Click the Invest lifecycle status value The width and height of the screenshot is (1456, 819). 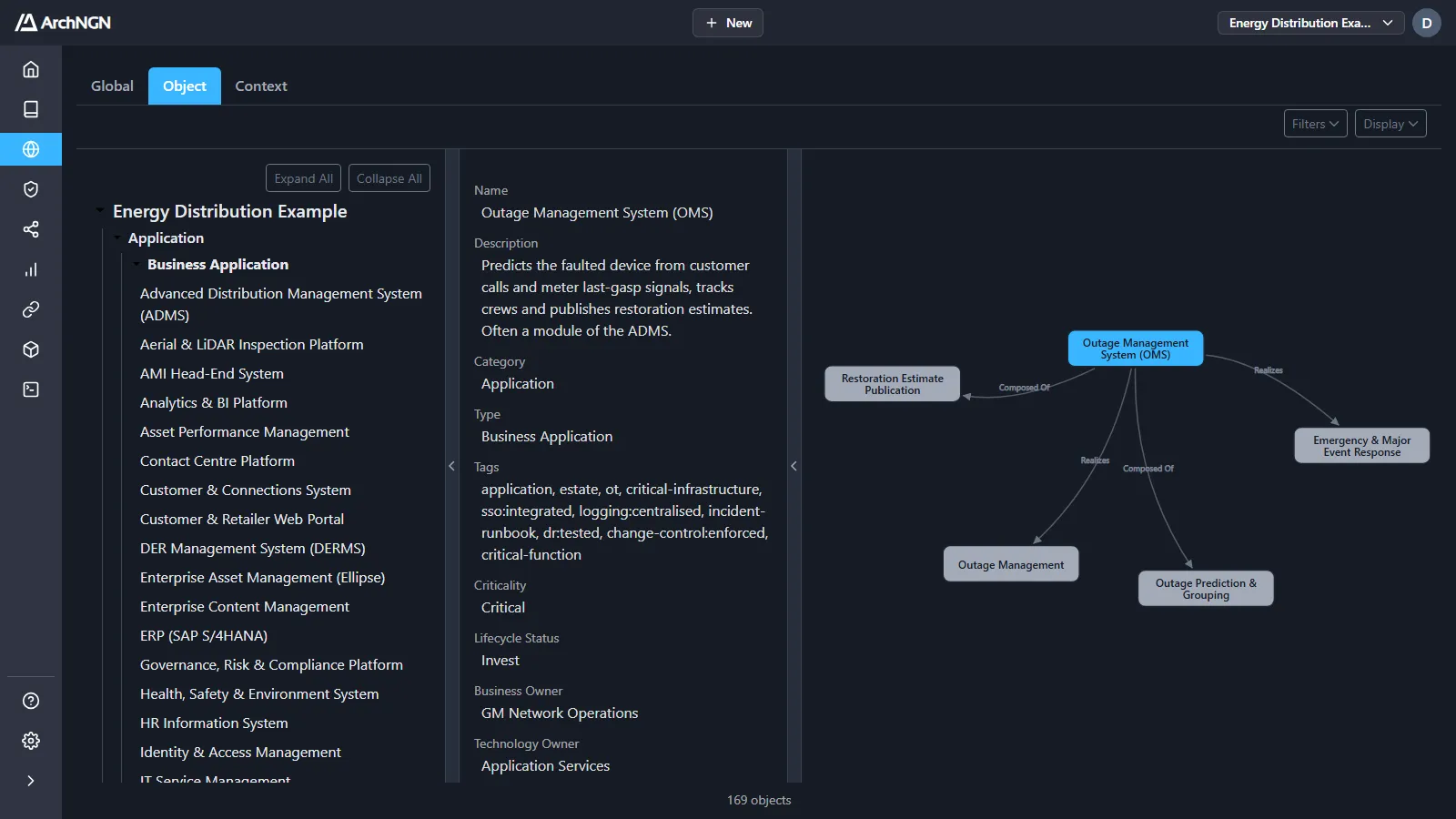500,661
